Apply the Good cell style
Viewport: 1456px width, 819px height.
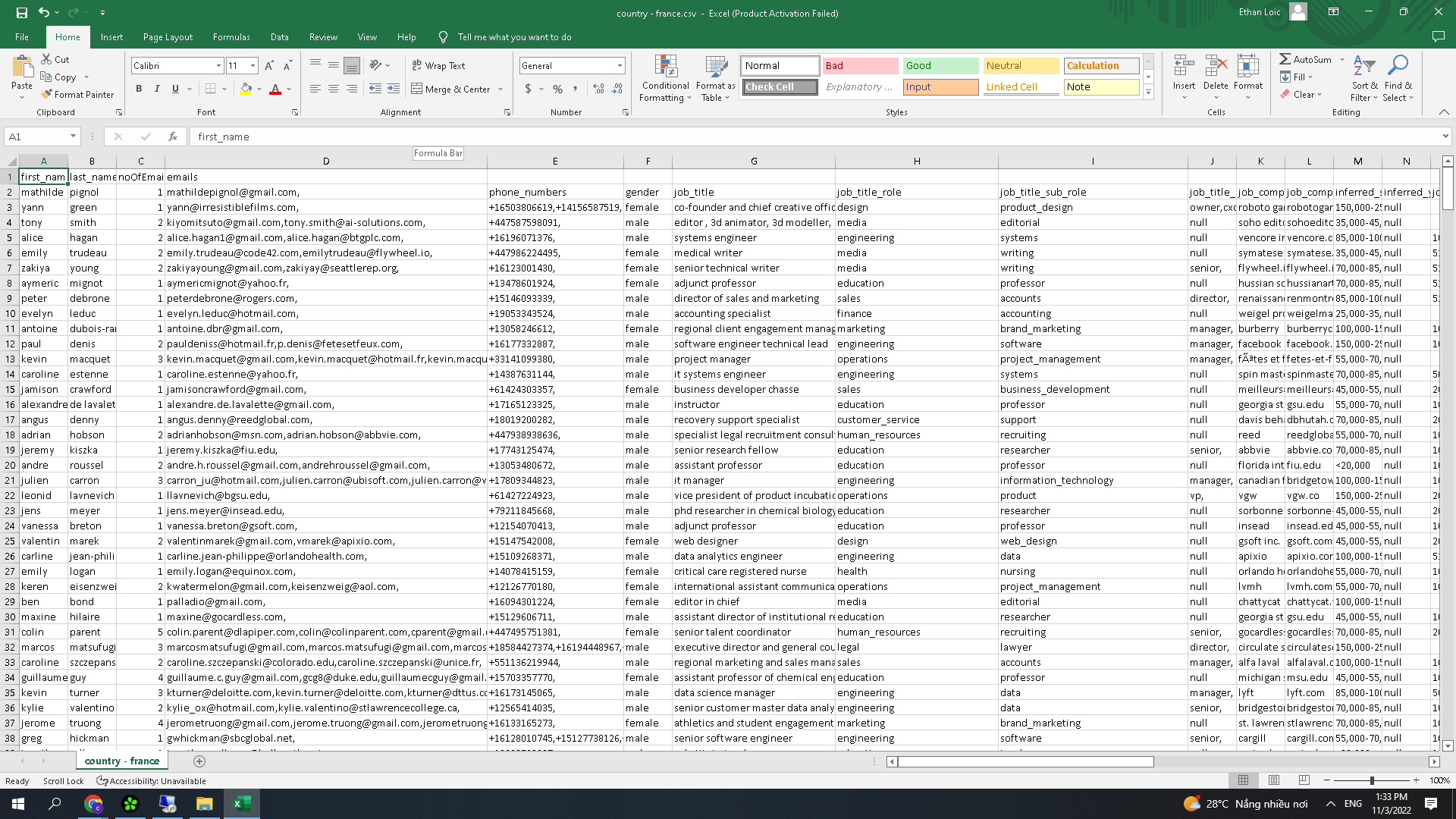point(941,66)
